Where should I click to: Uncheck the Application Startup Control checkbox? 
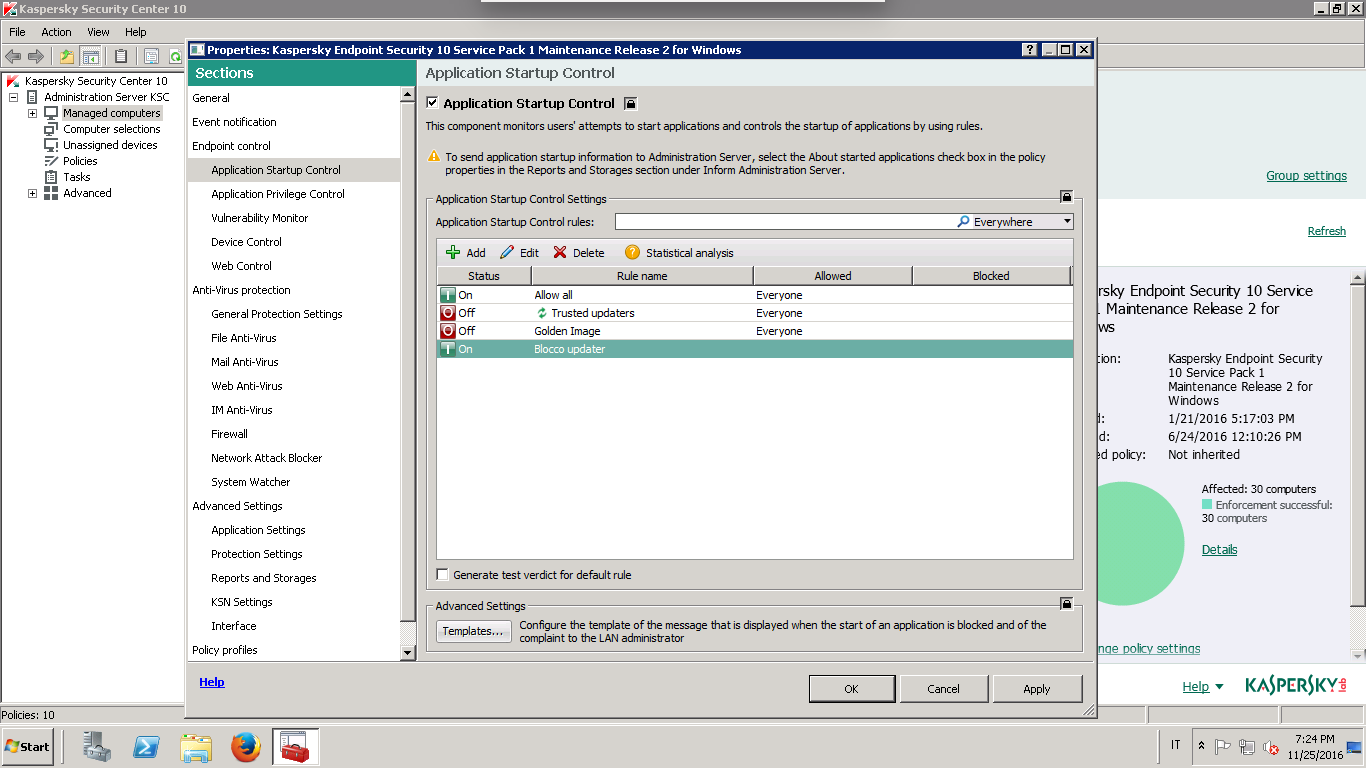click(432, 103)
